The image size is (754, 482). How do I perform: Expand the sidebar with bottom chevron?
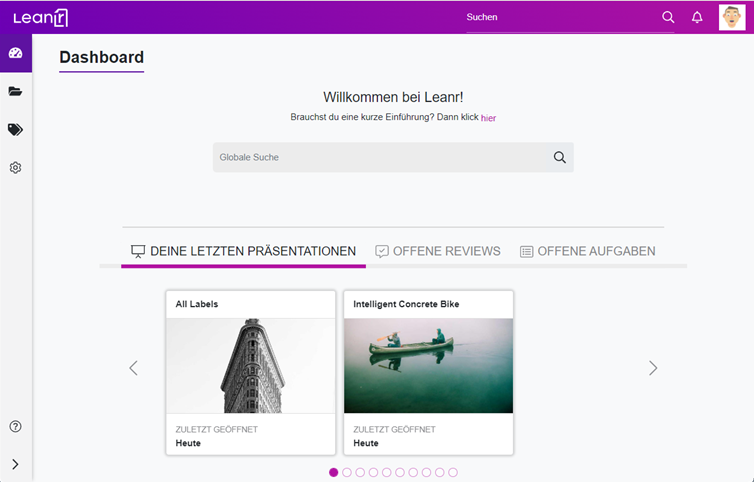[x=15, y=464]
